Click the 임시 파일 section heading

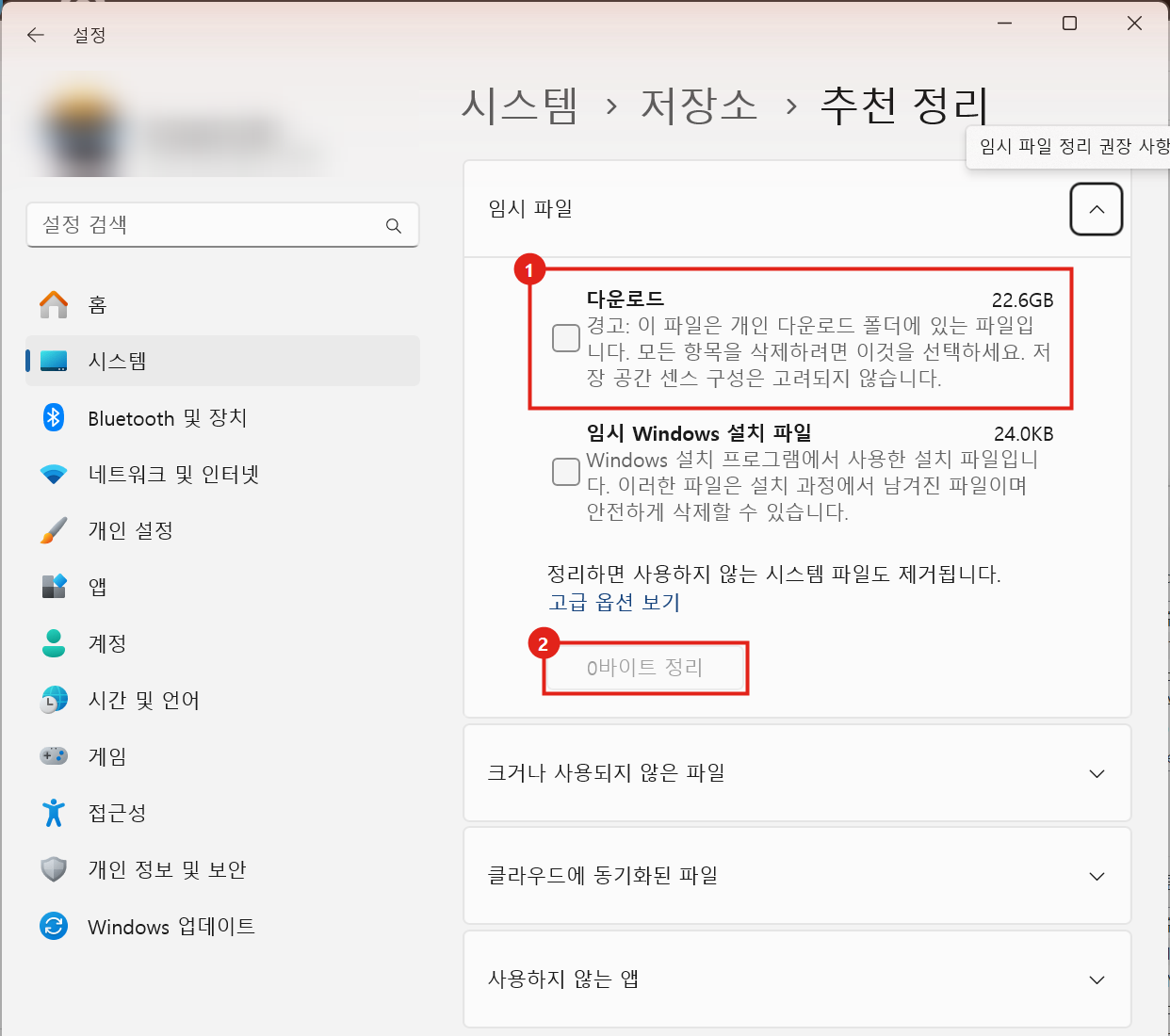[530, 208]
